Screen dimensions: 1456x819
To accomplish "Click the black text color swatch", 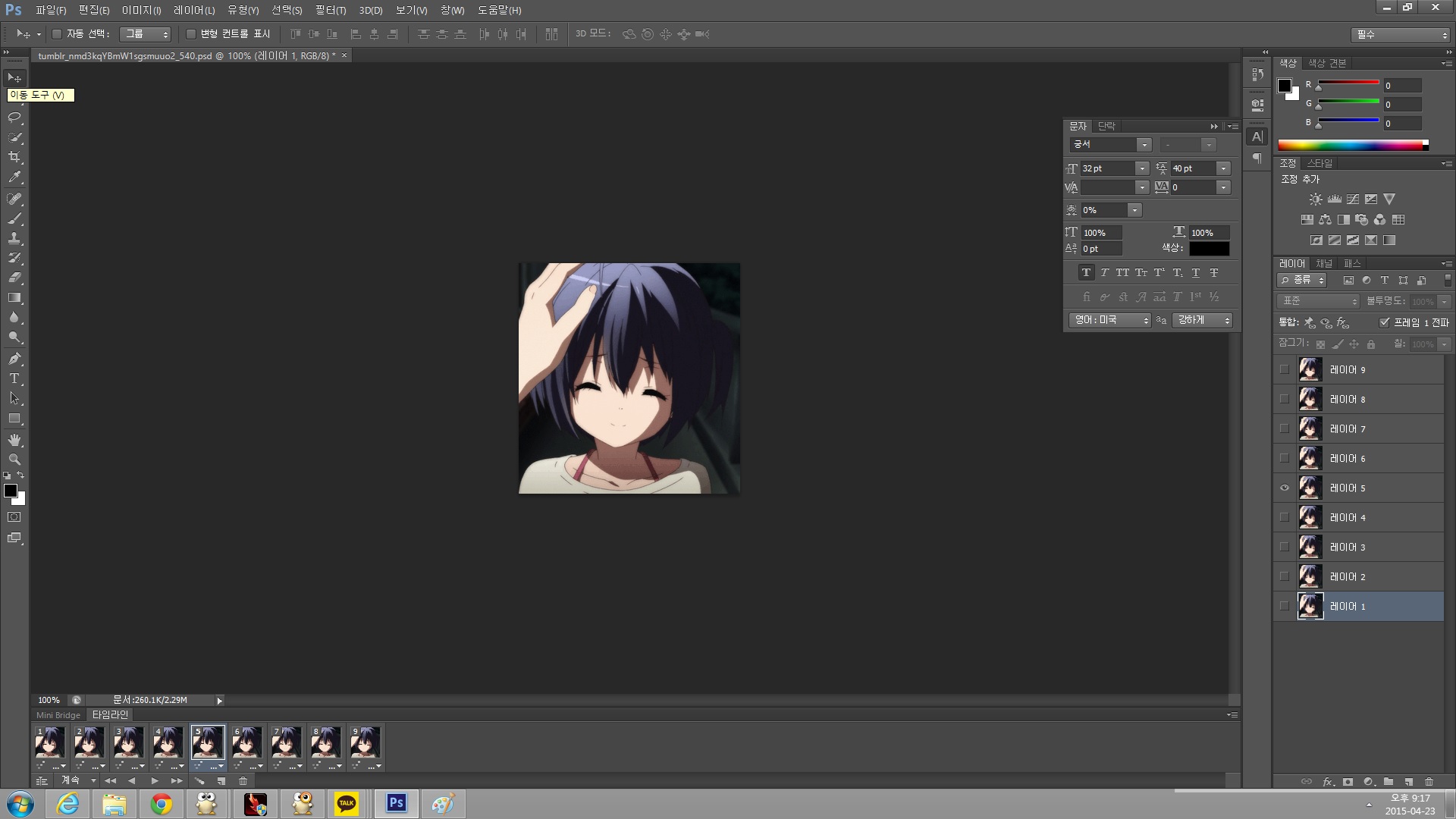I will 1209,249.
